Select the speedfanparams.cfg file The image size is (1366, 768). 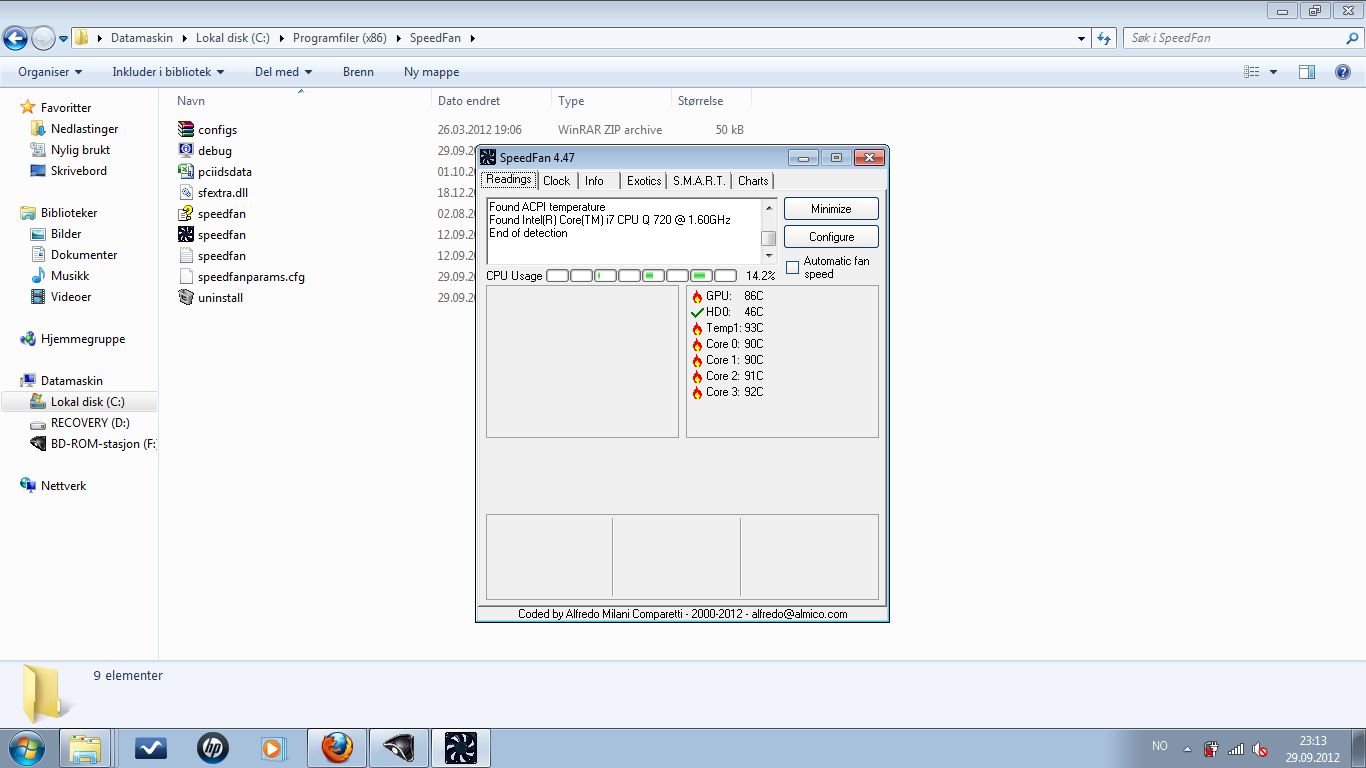point(240,277)
